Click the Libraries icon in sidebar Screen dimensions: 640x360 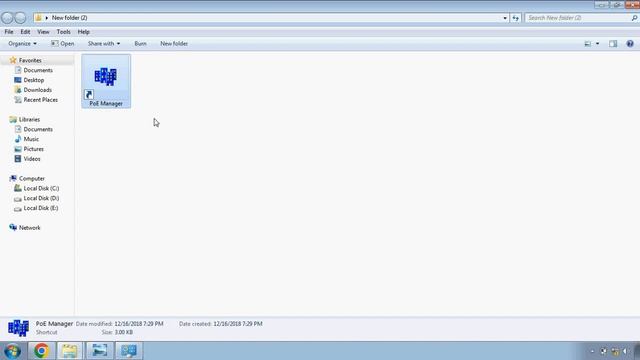coord(13,119)
